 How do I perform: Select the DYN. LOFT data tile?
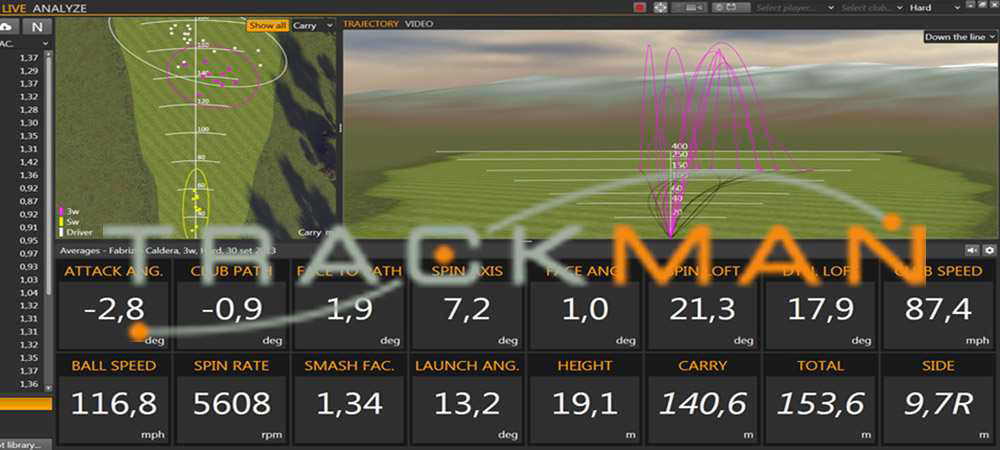820,303
